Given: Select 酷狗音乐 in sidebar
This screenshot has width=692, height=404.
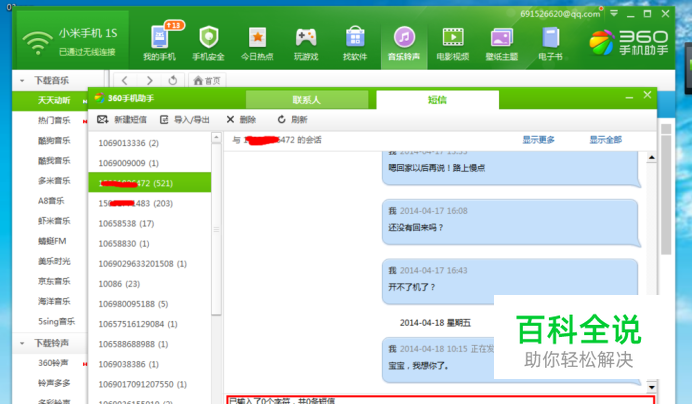Looking at the screenshot, I should (x=54, y=140).
